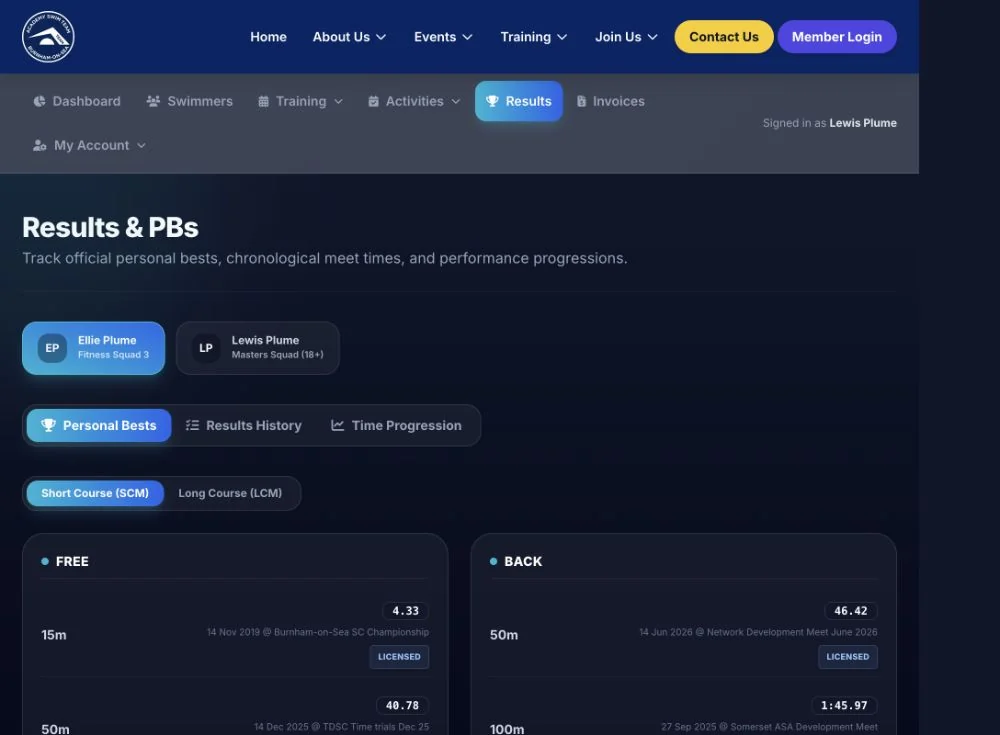Viewport: 1000px width, 735px height.
Task: Click the Invoices document icon
Action: [x=581, y=101]
